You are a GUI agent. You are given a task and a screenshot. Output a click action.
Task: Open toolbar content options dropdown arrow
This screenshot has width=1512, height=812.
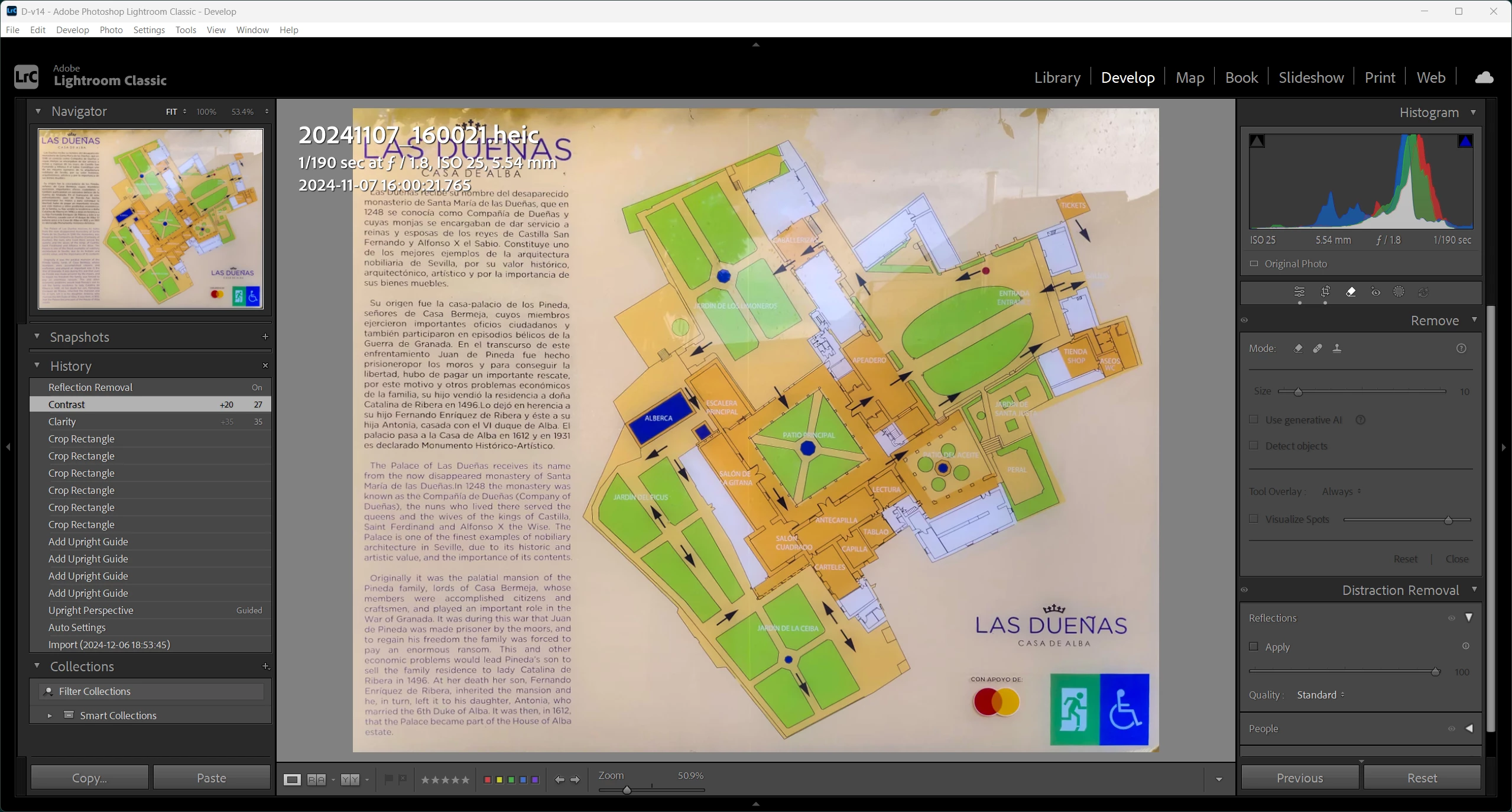(1219, 779)
